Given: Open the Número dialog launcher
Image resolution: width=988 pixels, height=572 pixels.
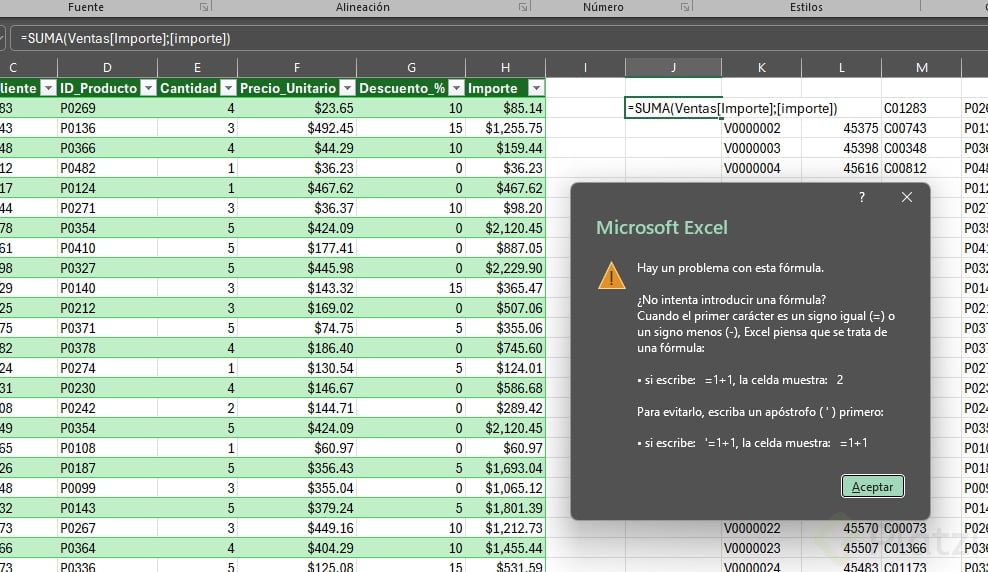Looking at the screenshot, I should point(685,7).
